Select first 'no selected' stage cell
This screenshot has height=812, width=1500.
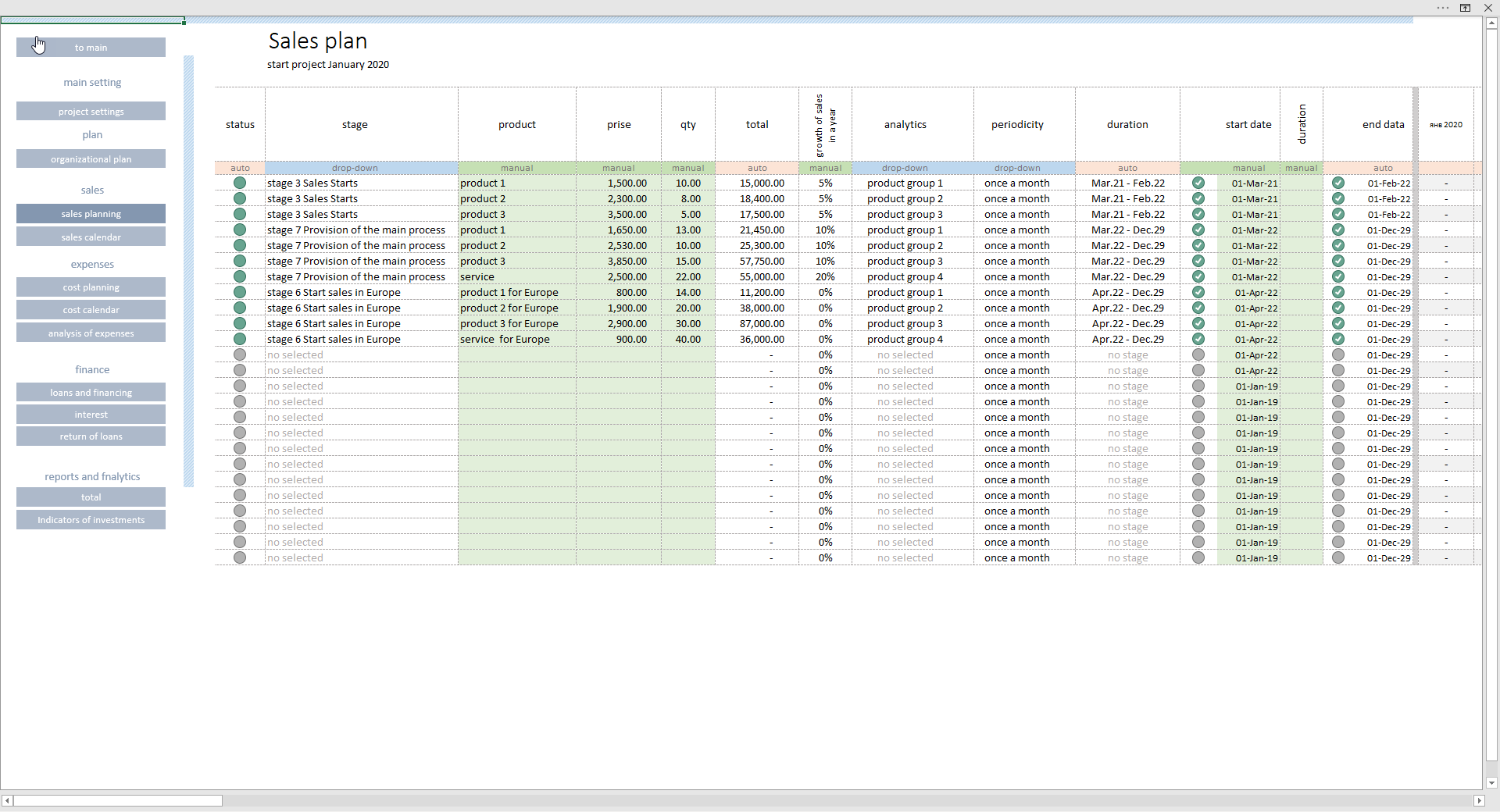(x=362, y=354)
